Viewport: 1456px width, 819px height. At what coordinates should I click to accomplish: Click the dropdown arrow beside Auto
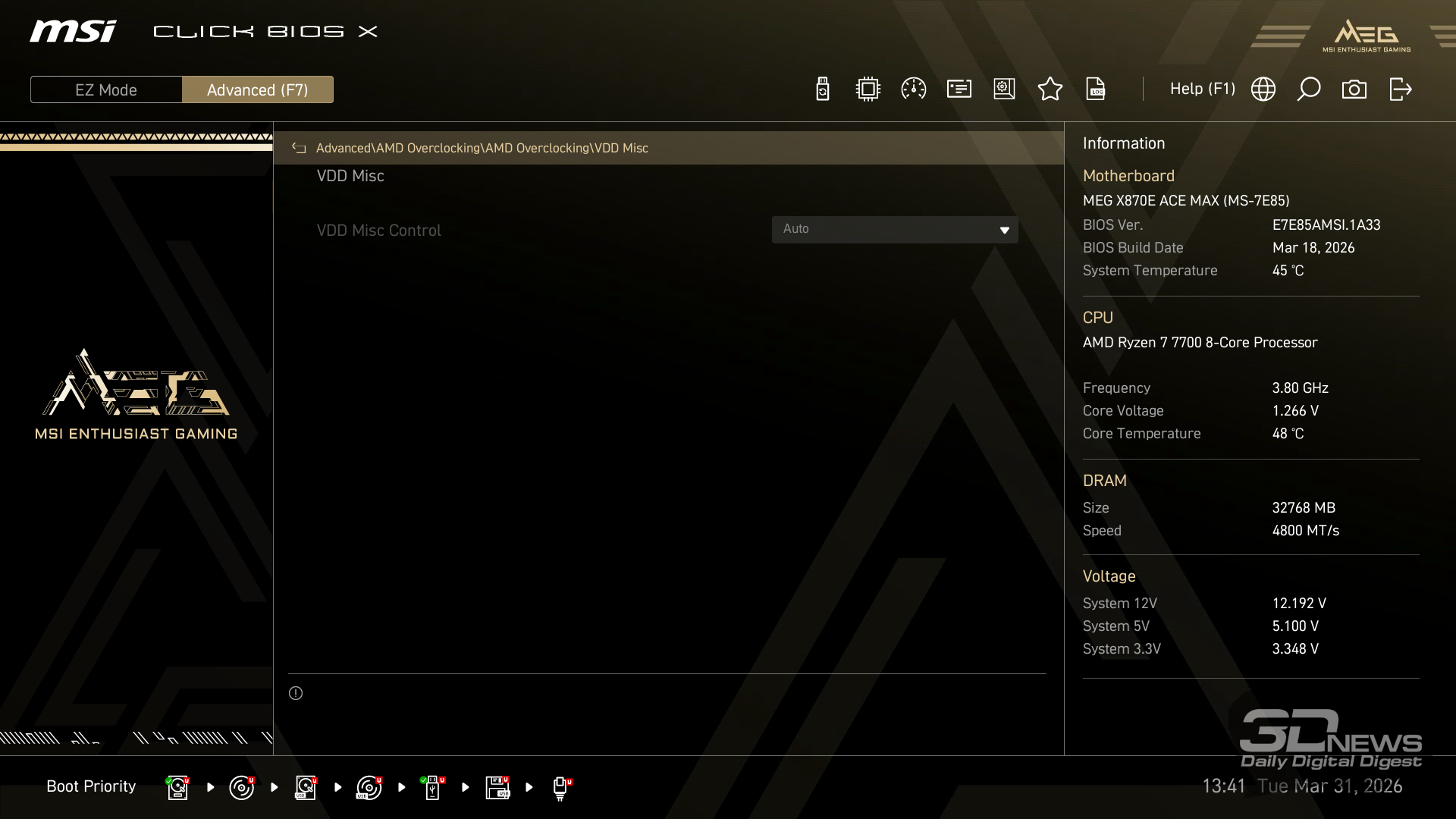(x=1005, y=230)
